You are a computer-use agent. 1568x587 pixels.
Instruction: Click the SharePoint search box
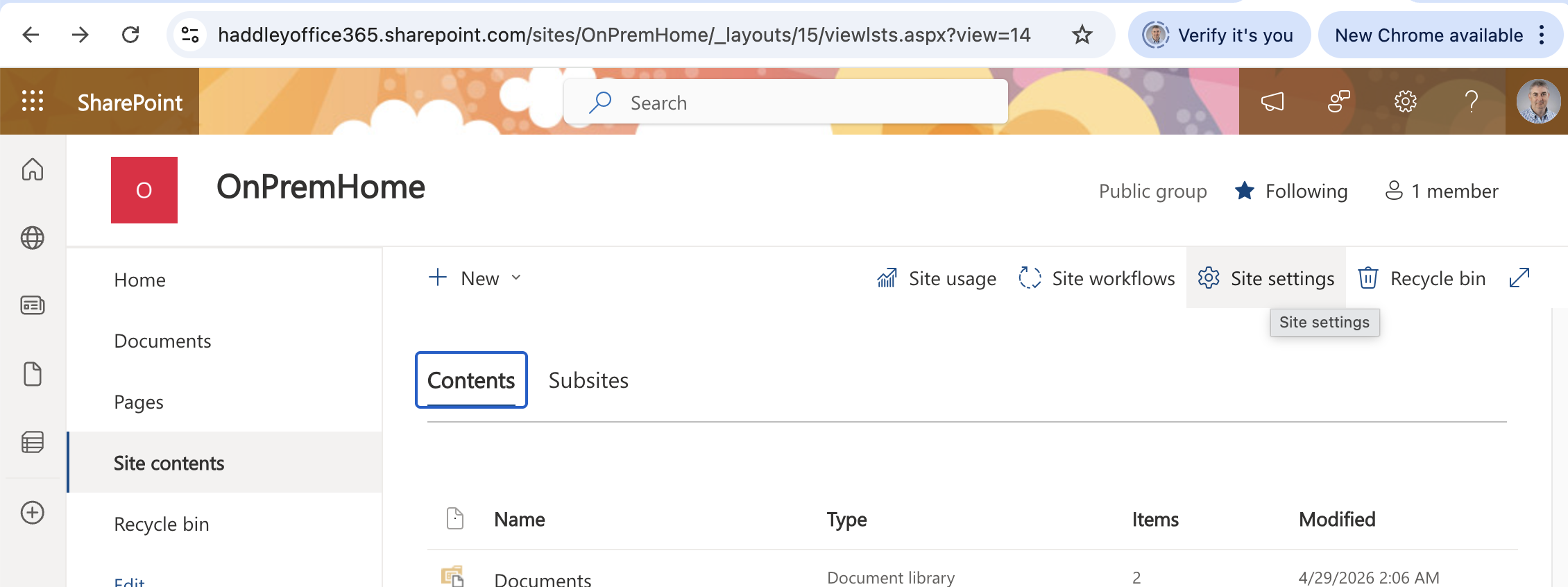pyautogui.click(x=785, y=102)
